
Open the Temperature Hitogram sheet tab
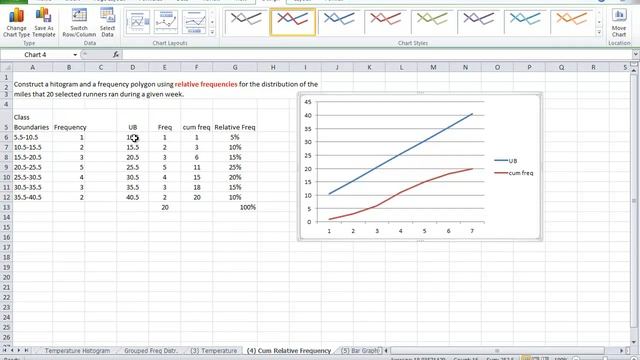point(77,351)
